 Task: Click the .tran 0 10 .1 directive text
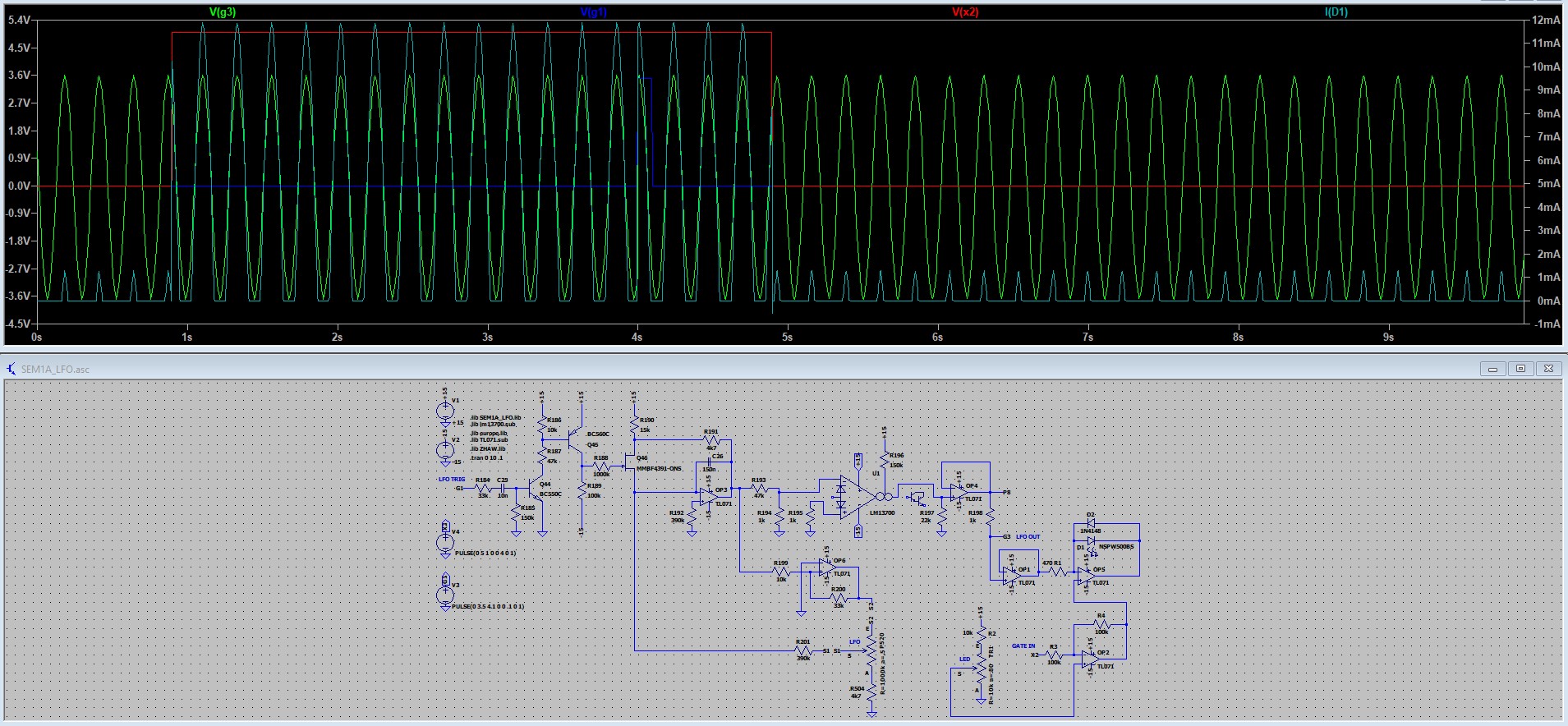click(x=490, y=458)
